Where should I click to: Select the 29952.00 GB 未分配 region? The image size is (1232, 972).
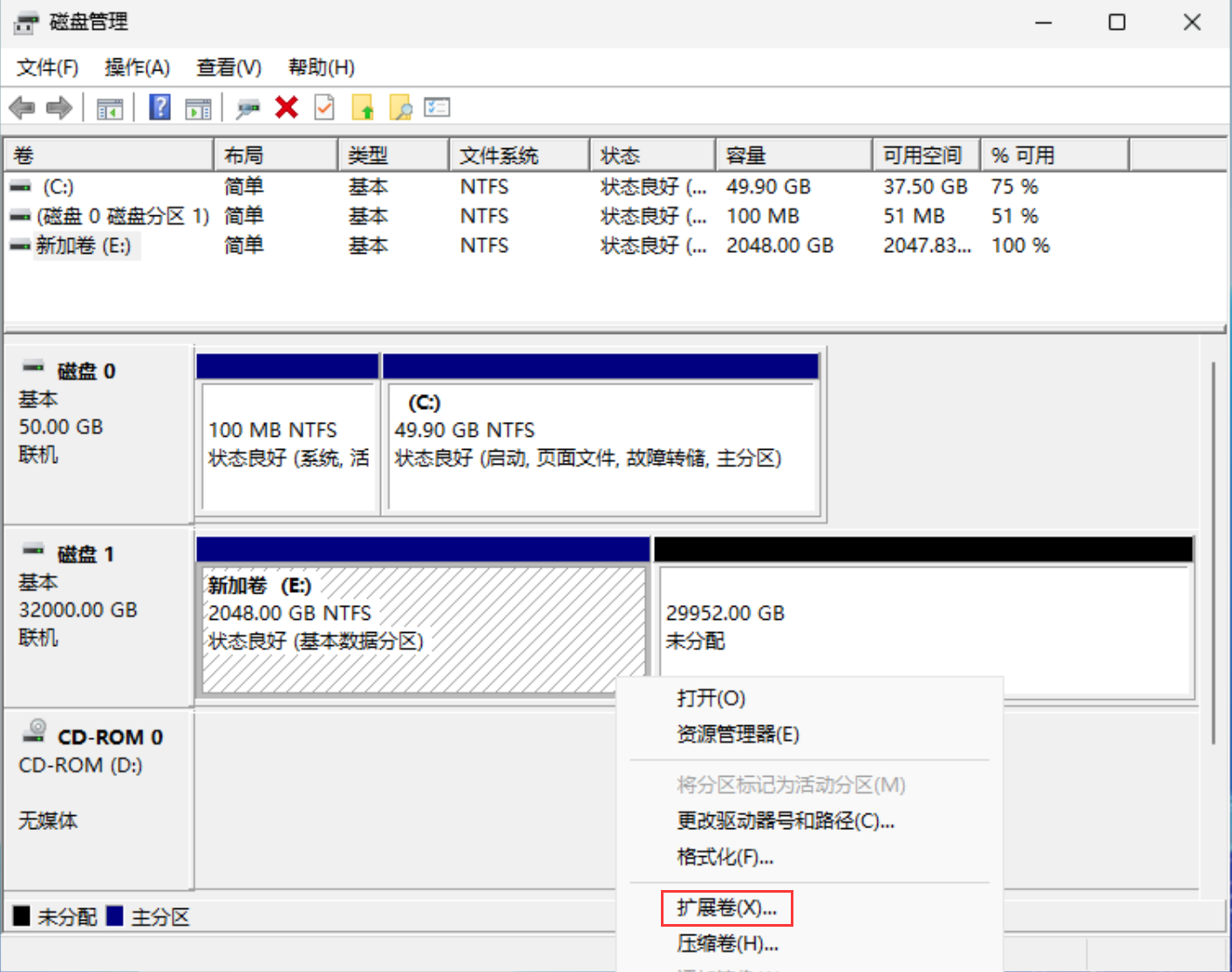[923, 615]
